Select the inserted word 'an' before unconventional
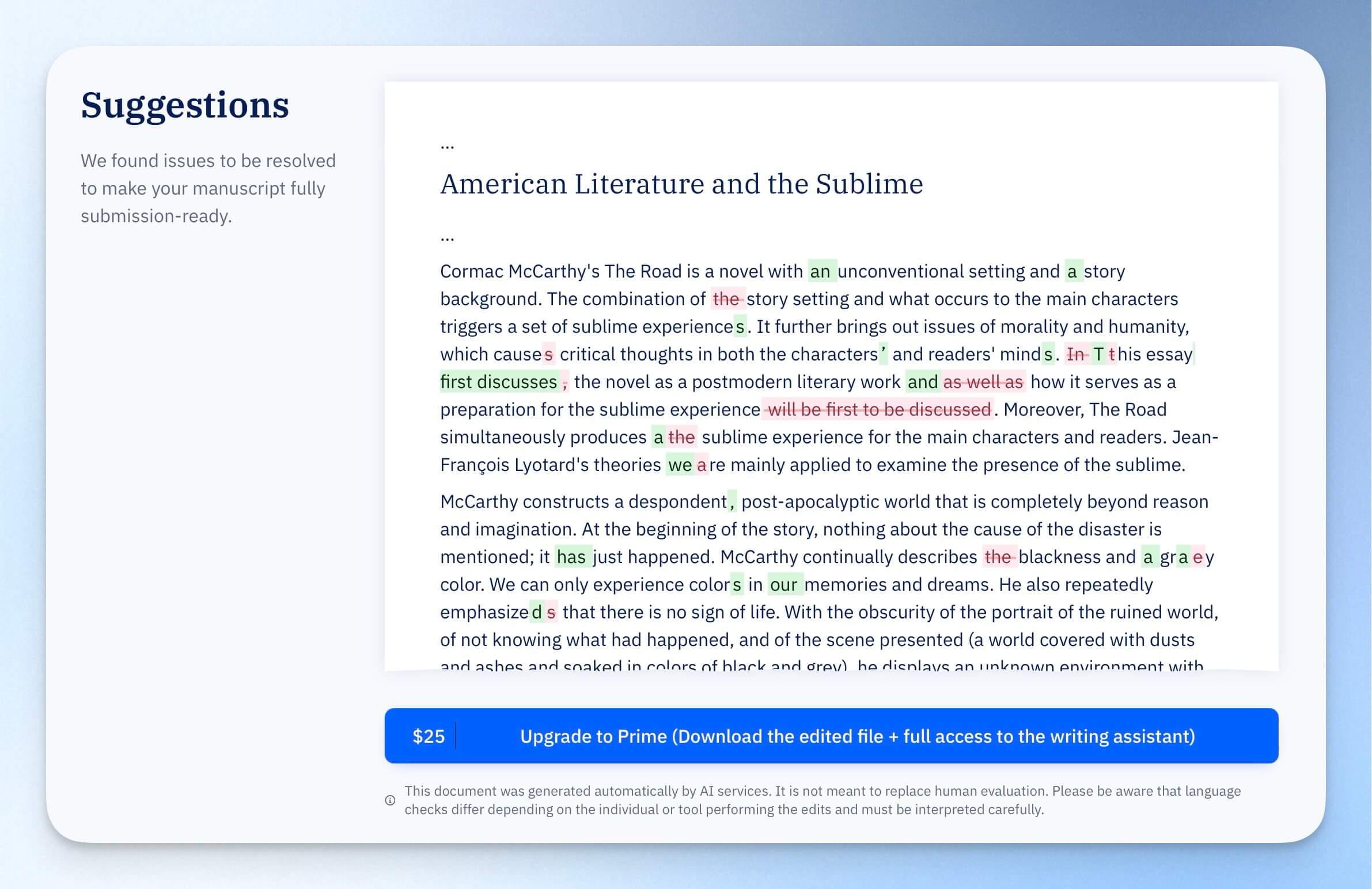 tap(821, 271)
